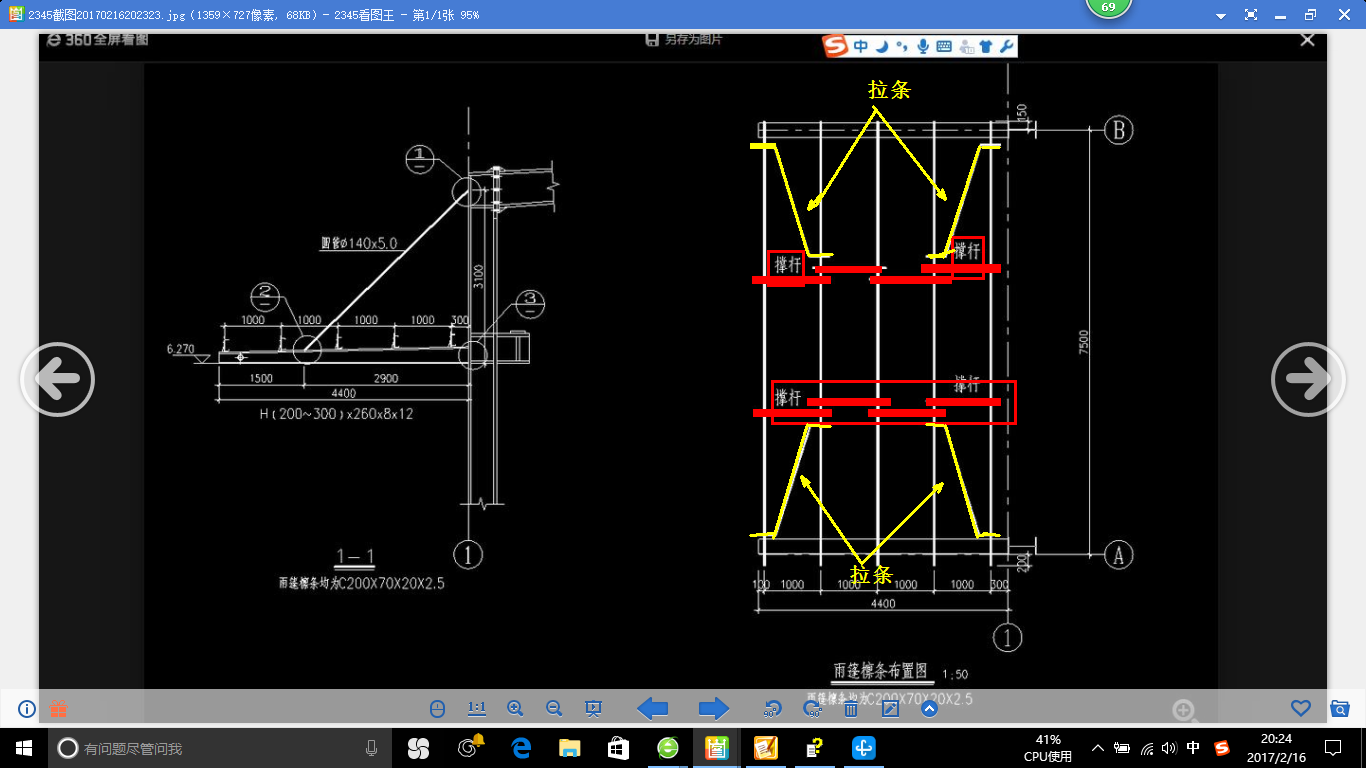The width and height of the screenshot is (1366, 768).
Task: Open the Windows Start menu
Action: 23,748
